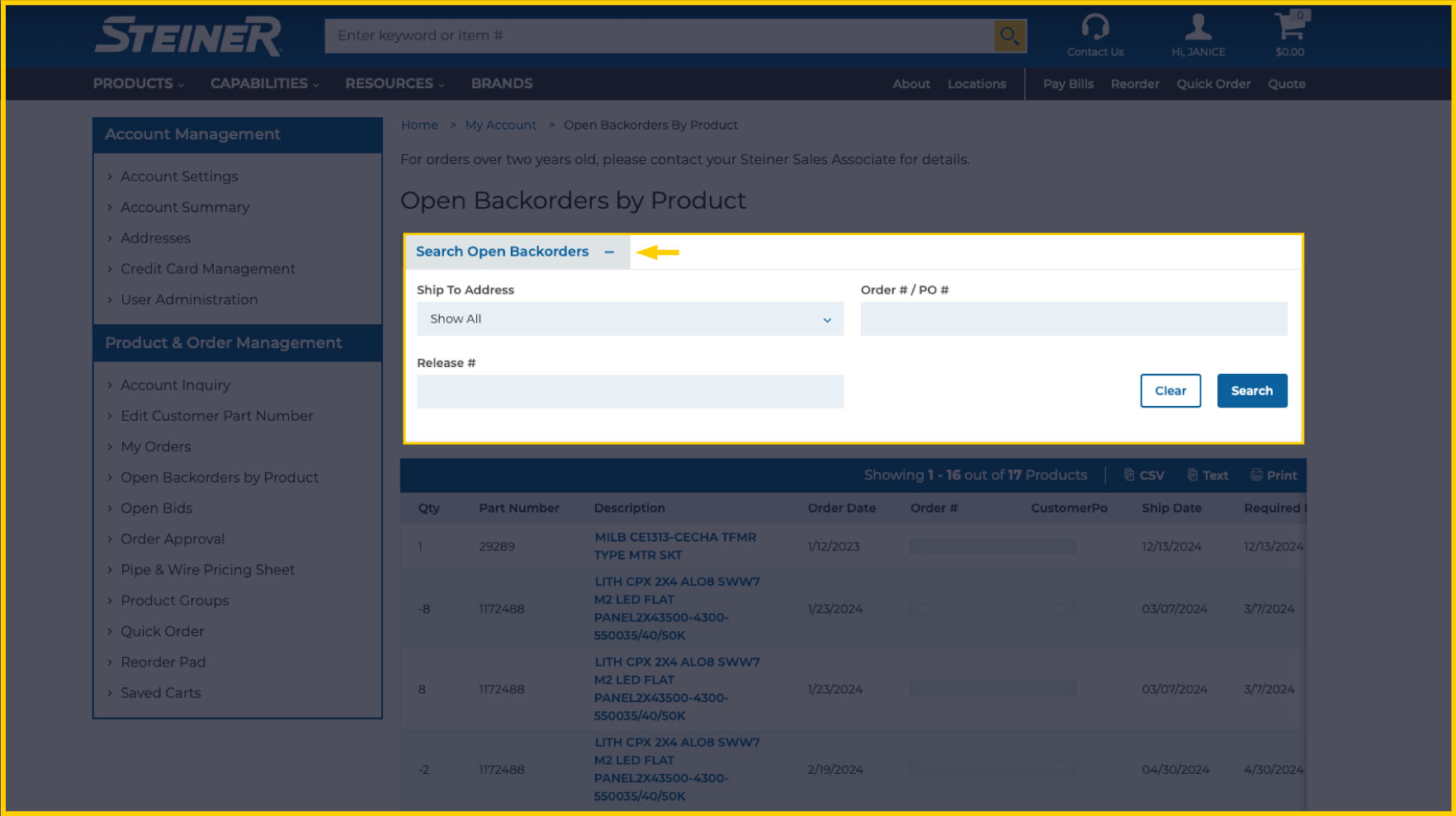Image resolution: width=1456 pixels, height=816 pixels.
Task: Collapse the Search Open Backorders panel
Action: pyautogui.click(x=609, y=252)
